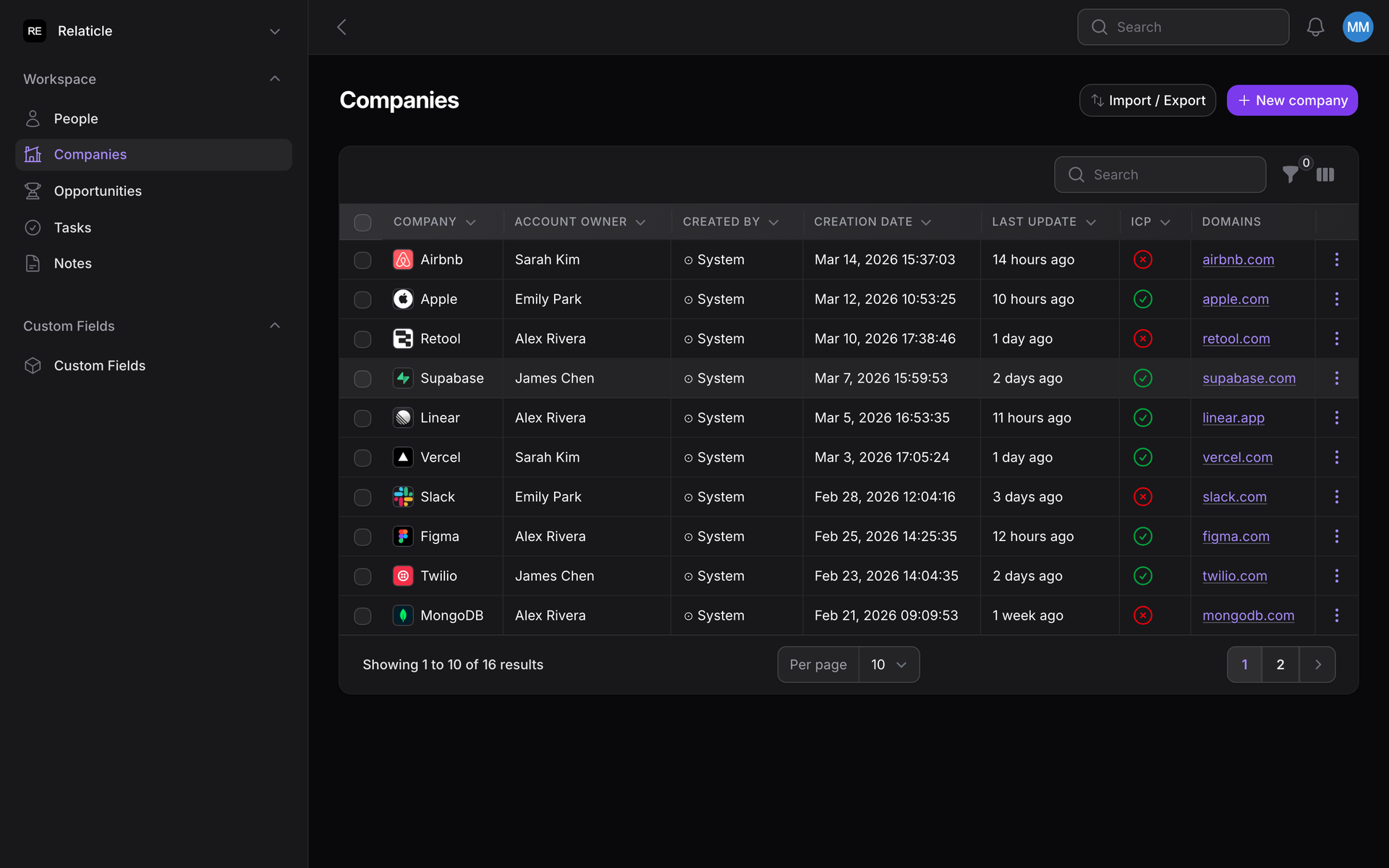1389x868 pixels.
Task: Click the next page arrow
Action: pos(1317,665)
